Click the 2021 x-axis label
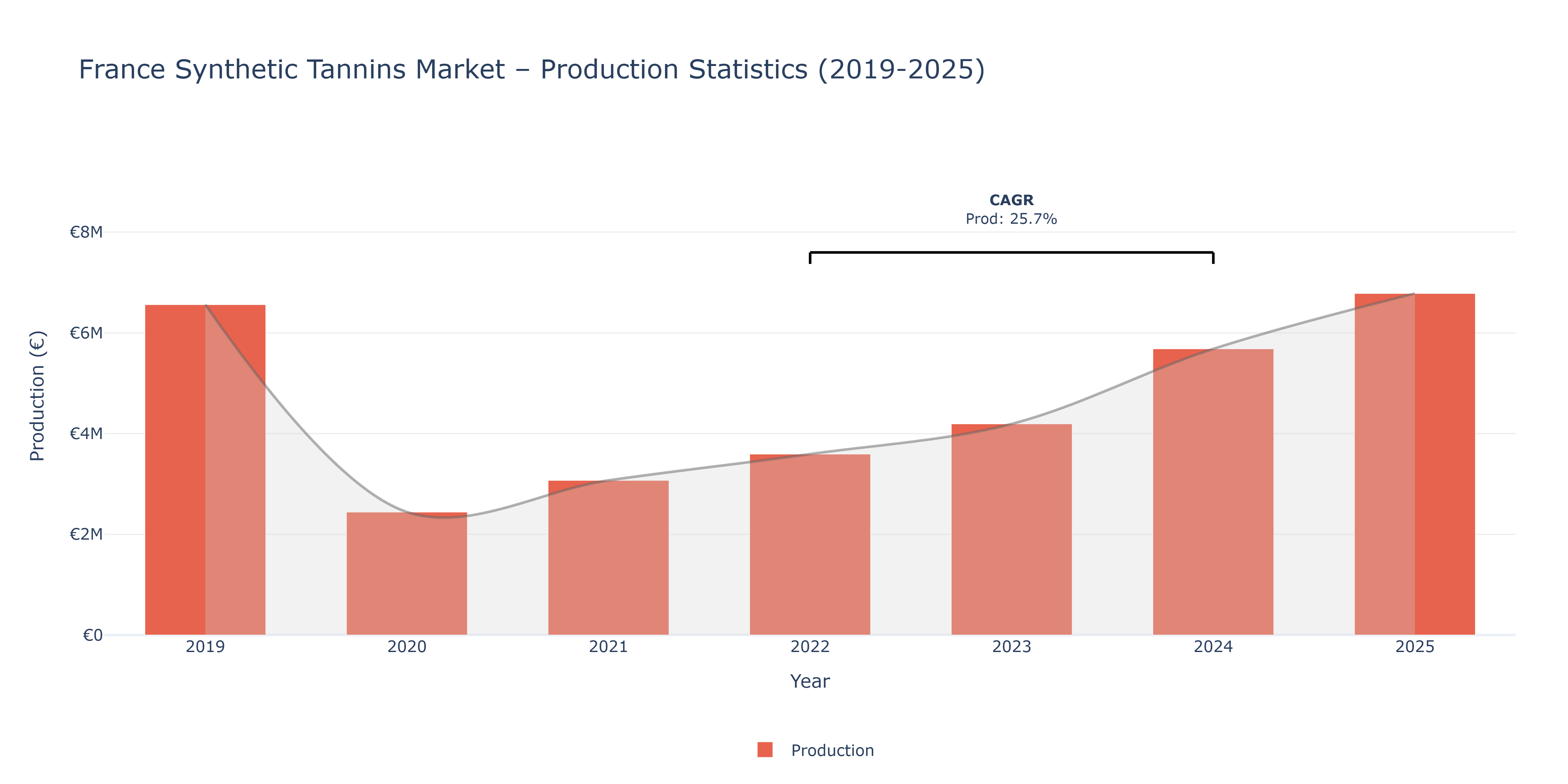Image resolution: width=1568 pixels, height=784 pixels. click(x=608, y=646)
